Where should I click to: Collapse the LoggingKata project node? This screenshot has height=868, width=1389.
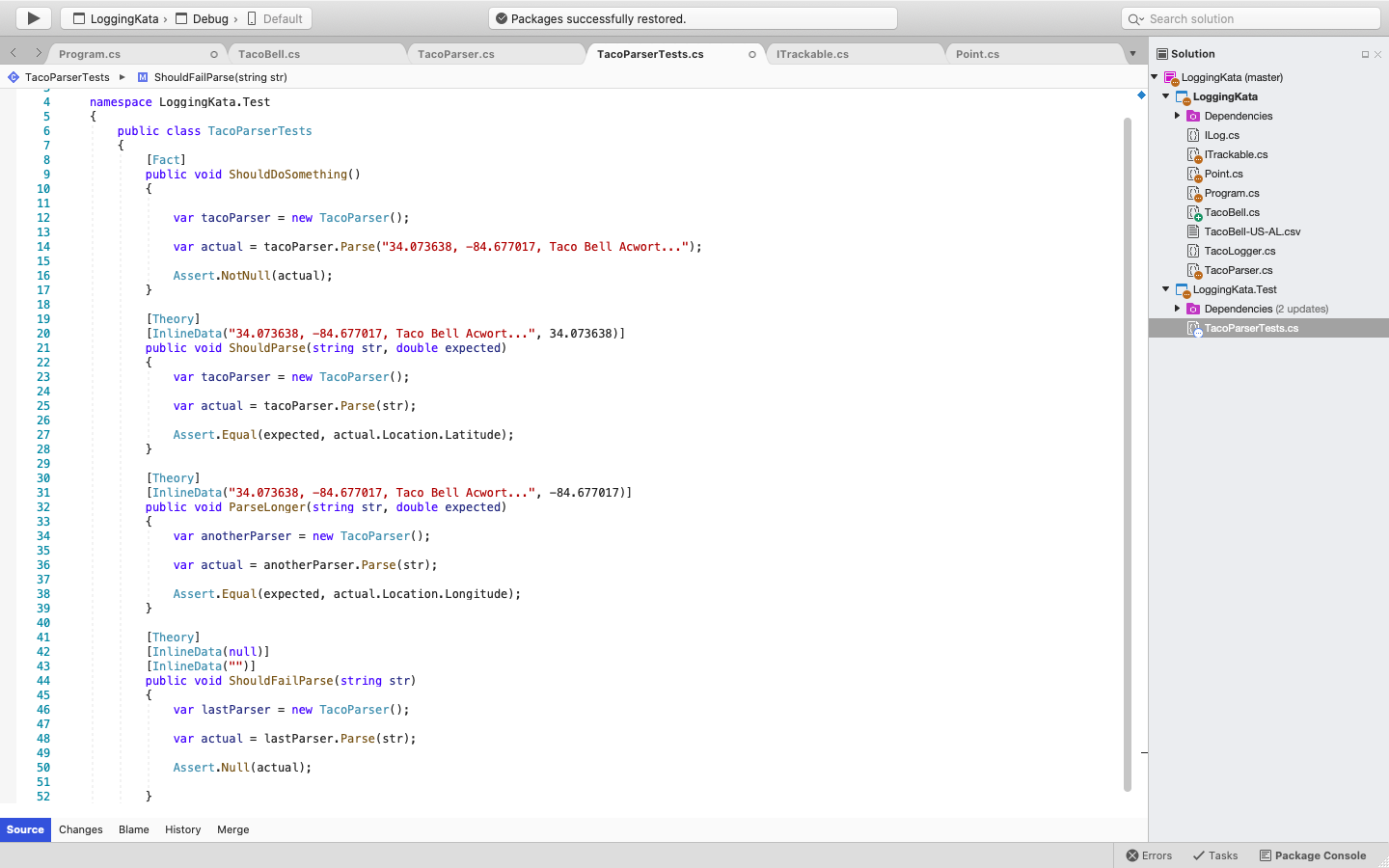point(1165,96)
